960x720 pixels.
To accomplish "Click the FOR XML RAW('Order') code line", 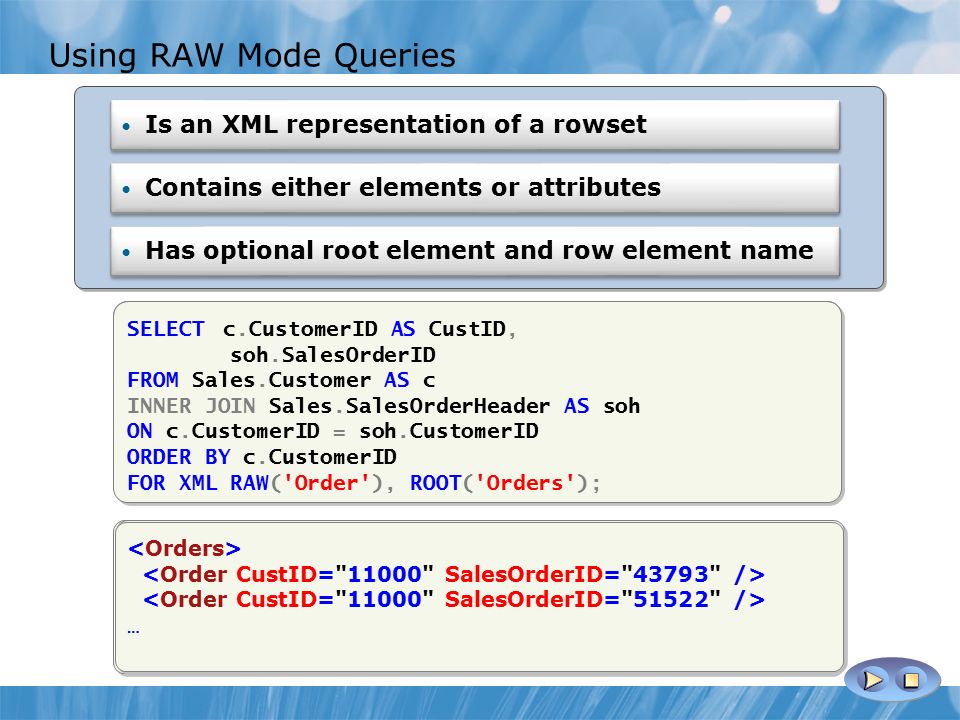I will (255, 482).
